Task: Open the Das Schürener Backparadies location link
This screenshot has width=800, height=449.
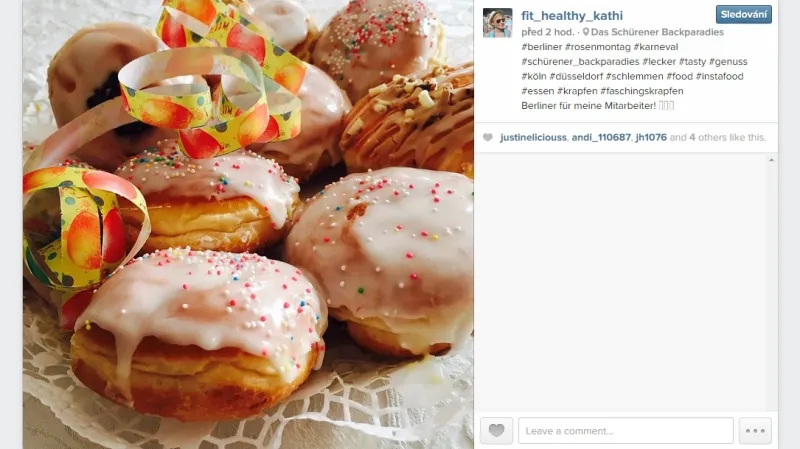Action: click(x=657, y=32)
